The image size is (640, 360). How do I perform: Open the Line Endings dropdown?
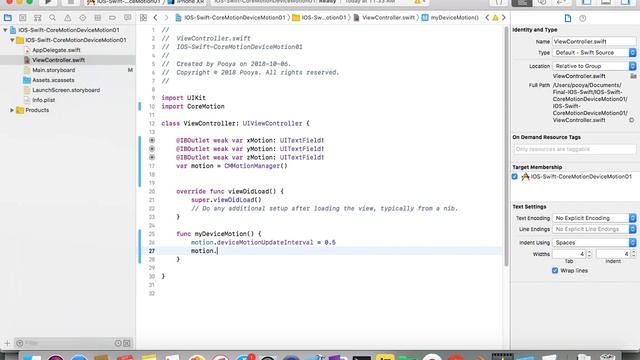(x=594, y=229)
